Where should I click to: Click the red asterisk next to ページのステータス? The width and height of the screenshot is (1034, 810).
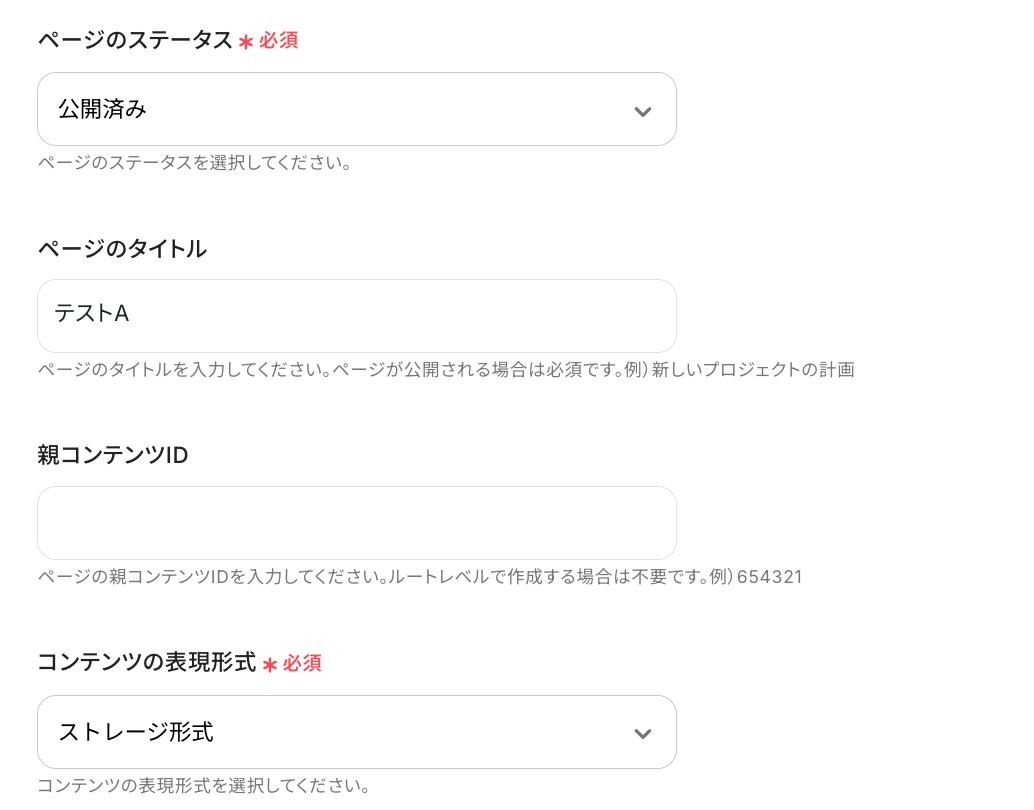click(x=245, y=42)
